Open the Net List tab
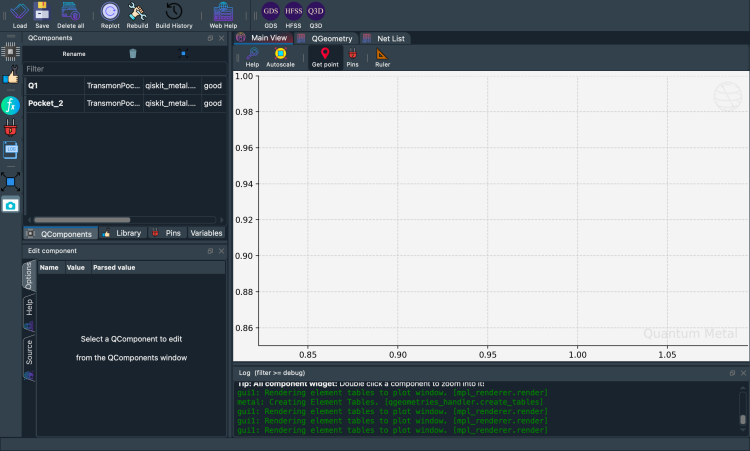This screenshot has height=451, width=750. pos(384,38)
